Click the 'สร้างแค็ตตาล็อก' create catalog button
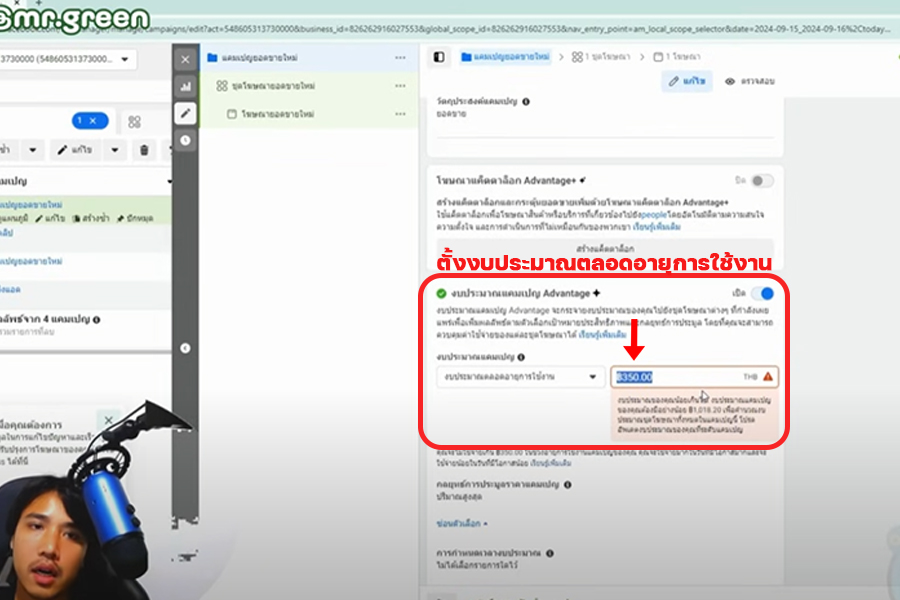The width and height of the screenshot is (900, 600). pyautogui.click(x=605, y=249)
